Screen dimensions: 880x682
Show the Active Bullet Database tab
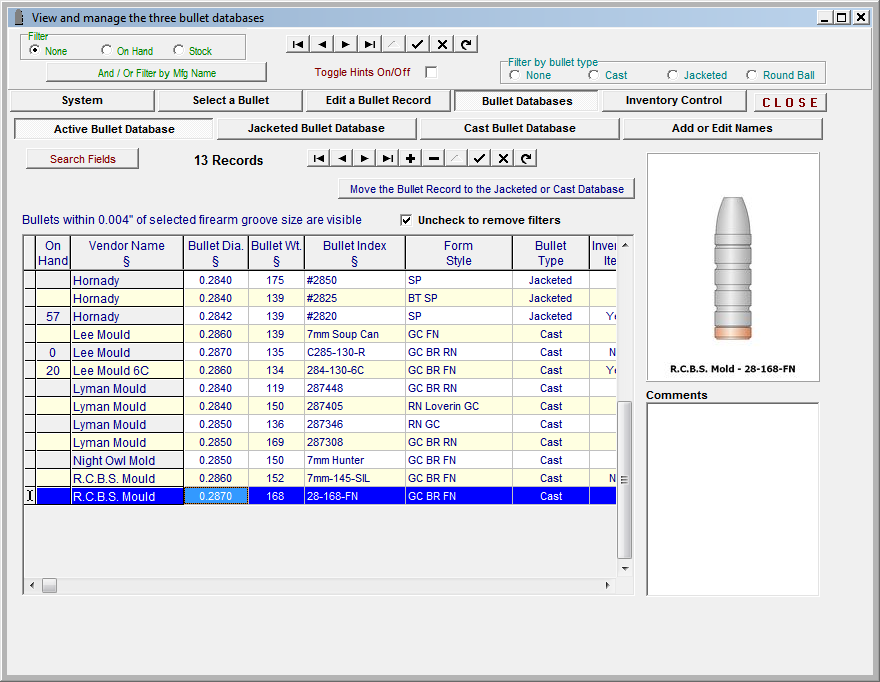pos(114,129)
